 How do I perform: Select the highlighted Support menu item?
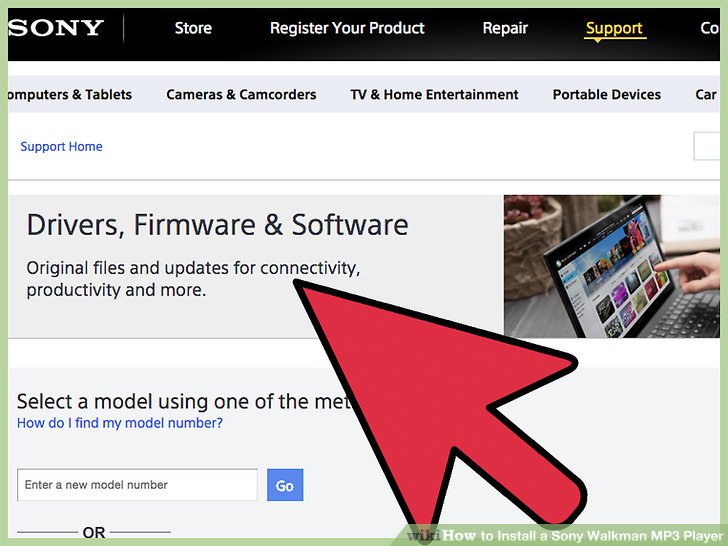(x=615, y=29)
